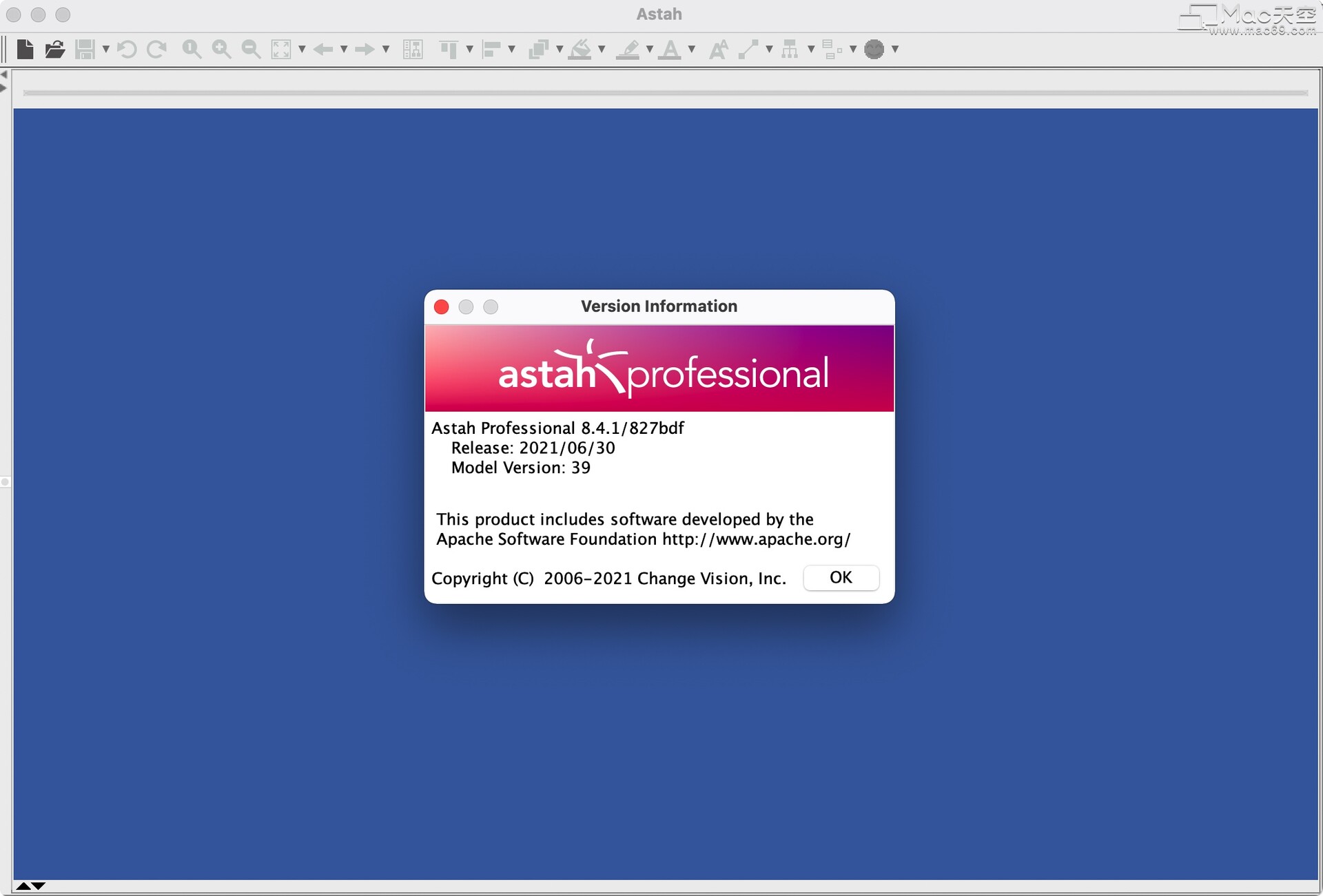
Task: Expand the fit in window dropdown arrow
Action: tap(302, 49)
